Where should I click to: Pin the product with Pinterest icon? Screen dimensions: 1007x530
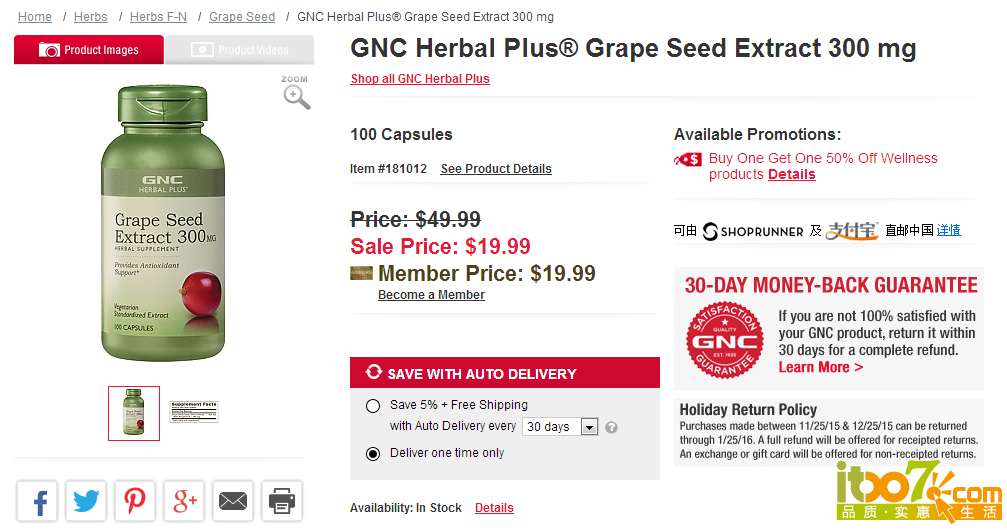(135, 500)
